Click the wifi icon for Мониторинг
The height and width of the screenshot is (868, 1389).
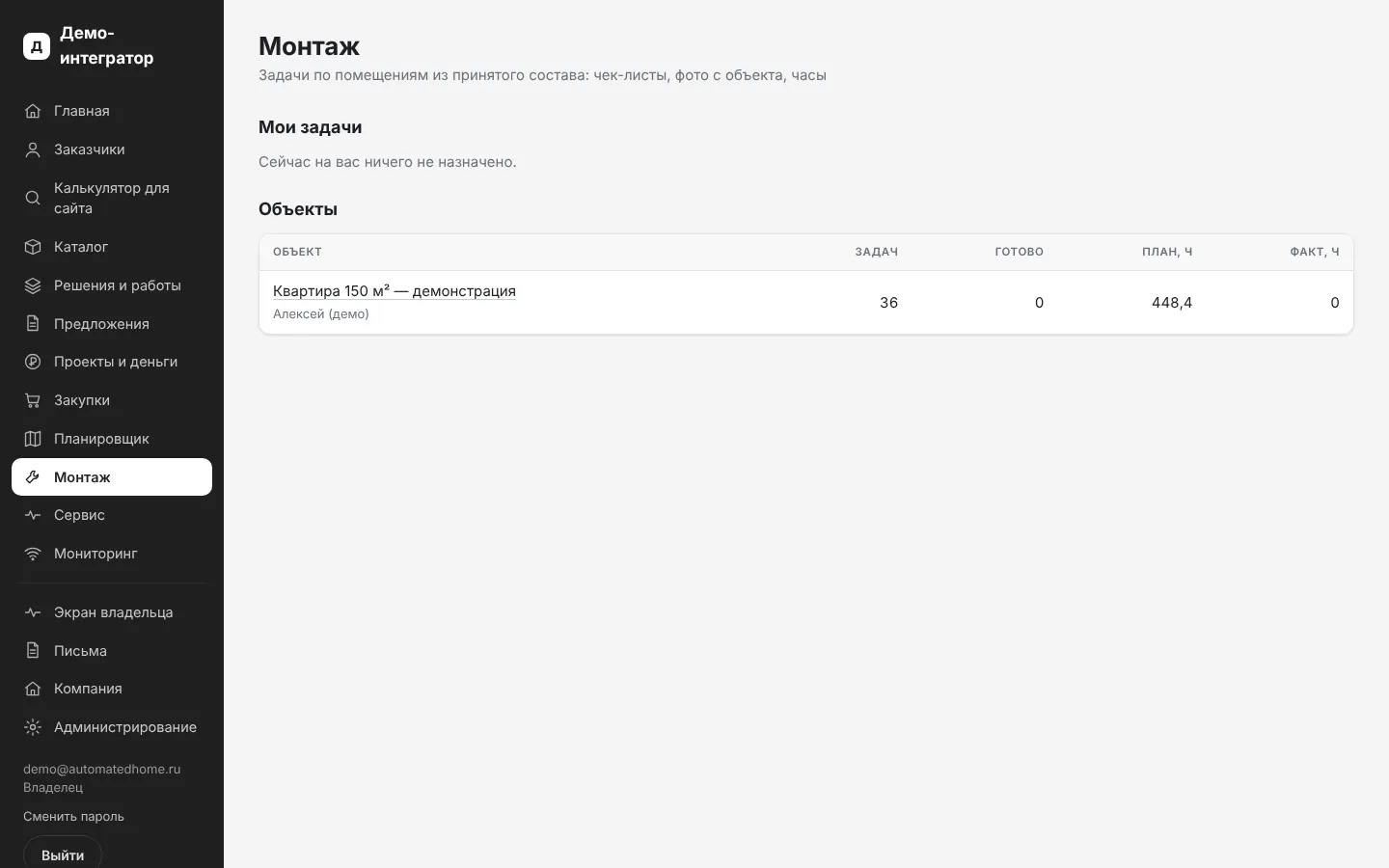(x=33, y=554)
